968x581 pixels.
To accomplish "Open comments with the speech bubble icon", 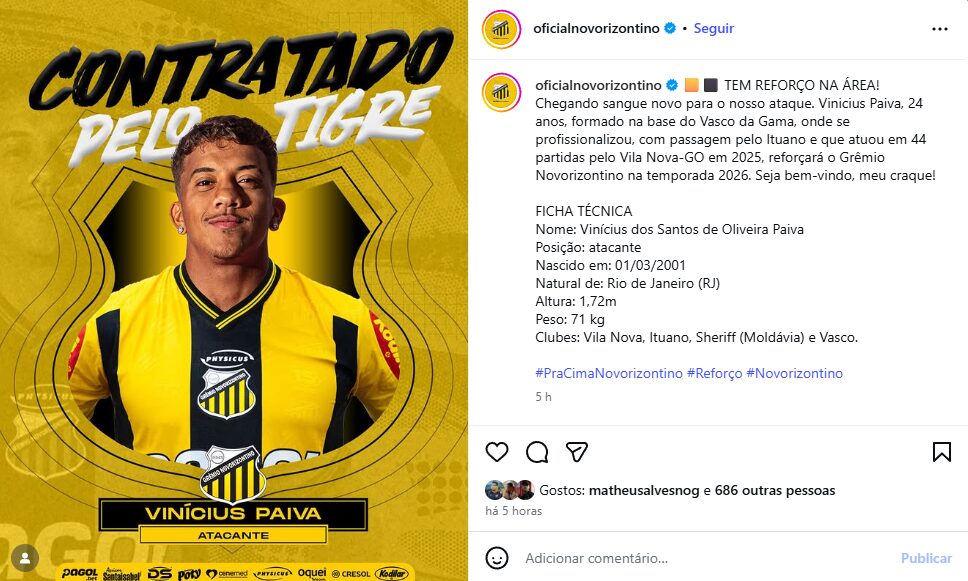I will [x=537, y=452].
